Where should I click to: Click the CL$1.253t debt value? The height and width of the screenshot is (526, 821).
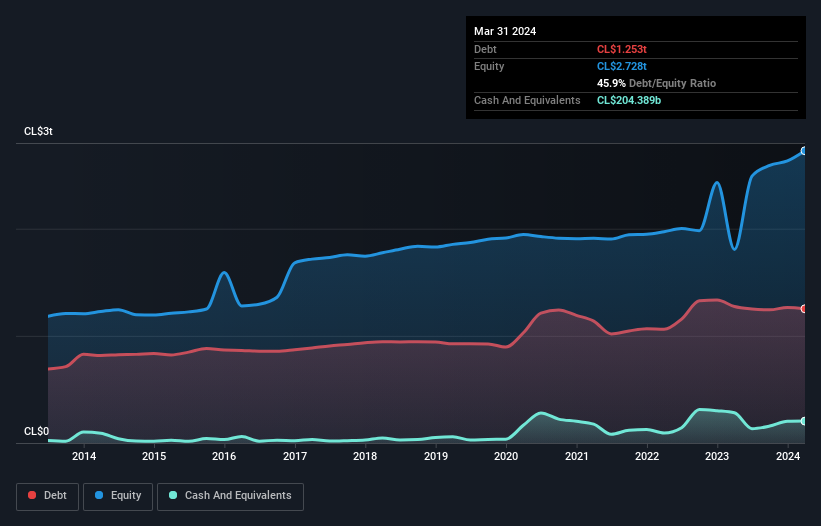click(x=622, y=49)
